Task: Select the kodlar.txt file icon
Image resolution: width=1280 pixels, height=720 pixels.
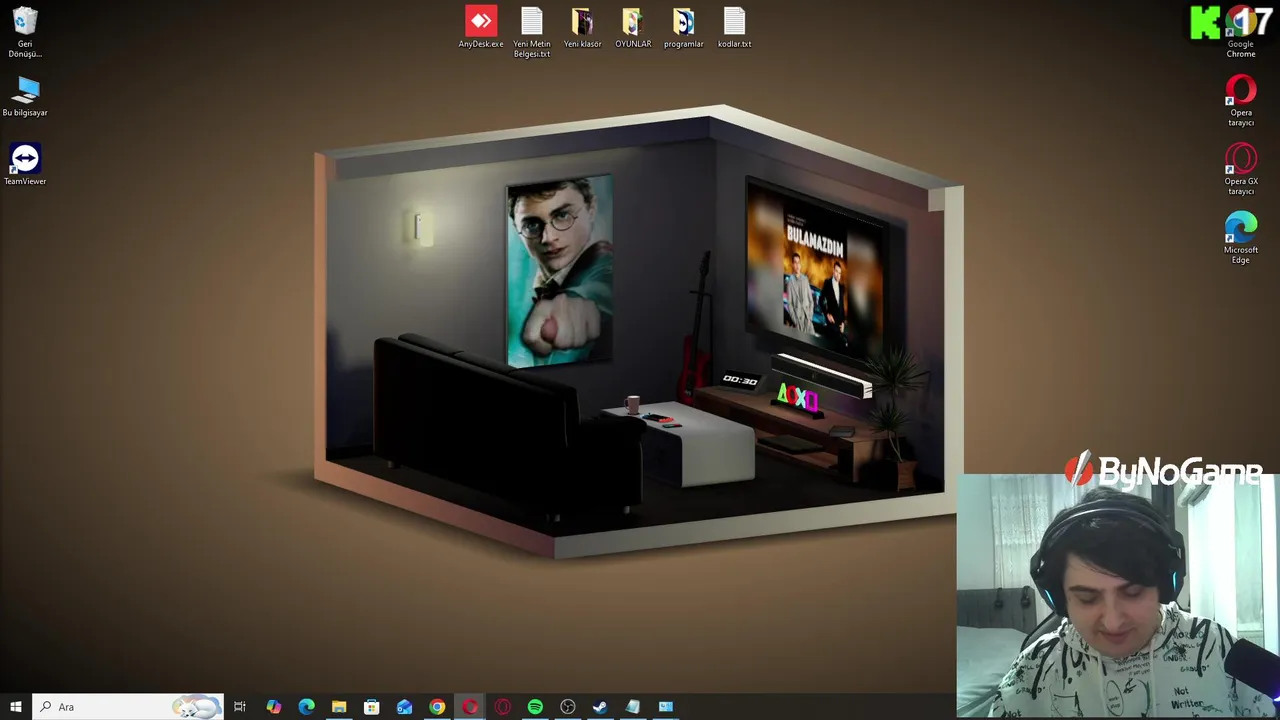Action: 734,27
